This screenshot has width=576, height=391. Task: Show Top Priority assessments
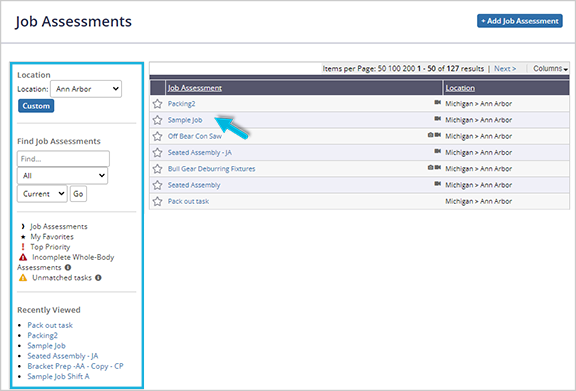click(50, 247)
